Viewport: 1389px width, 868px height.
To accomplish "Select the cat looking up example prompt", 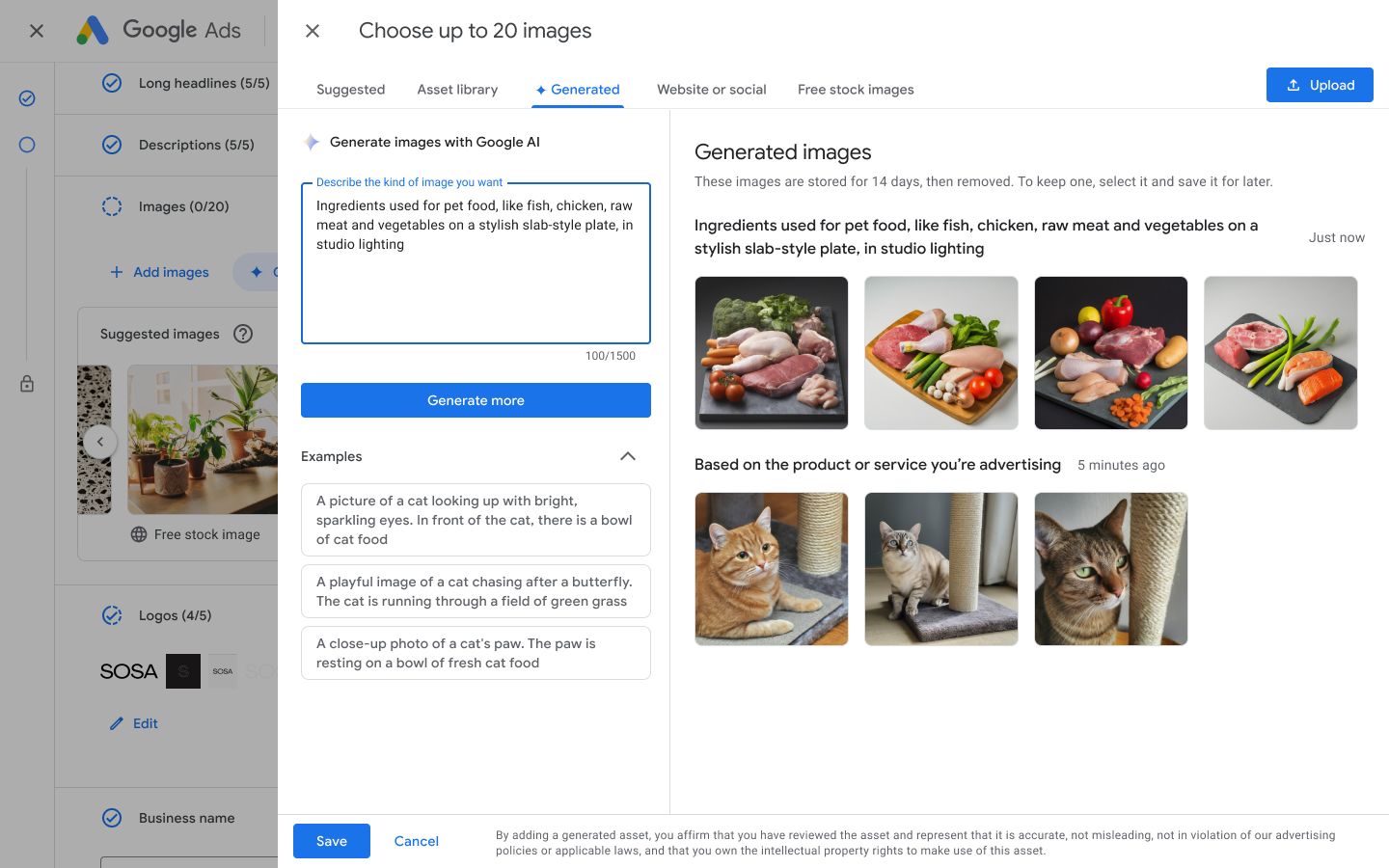I will click(x=476, y=520).
